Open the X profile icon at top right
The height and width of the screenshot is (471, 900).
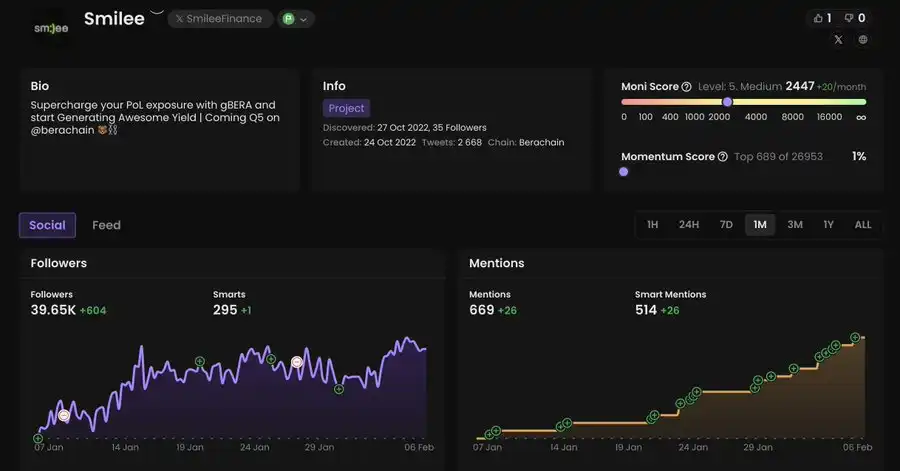click(x=838, y=40)
